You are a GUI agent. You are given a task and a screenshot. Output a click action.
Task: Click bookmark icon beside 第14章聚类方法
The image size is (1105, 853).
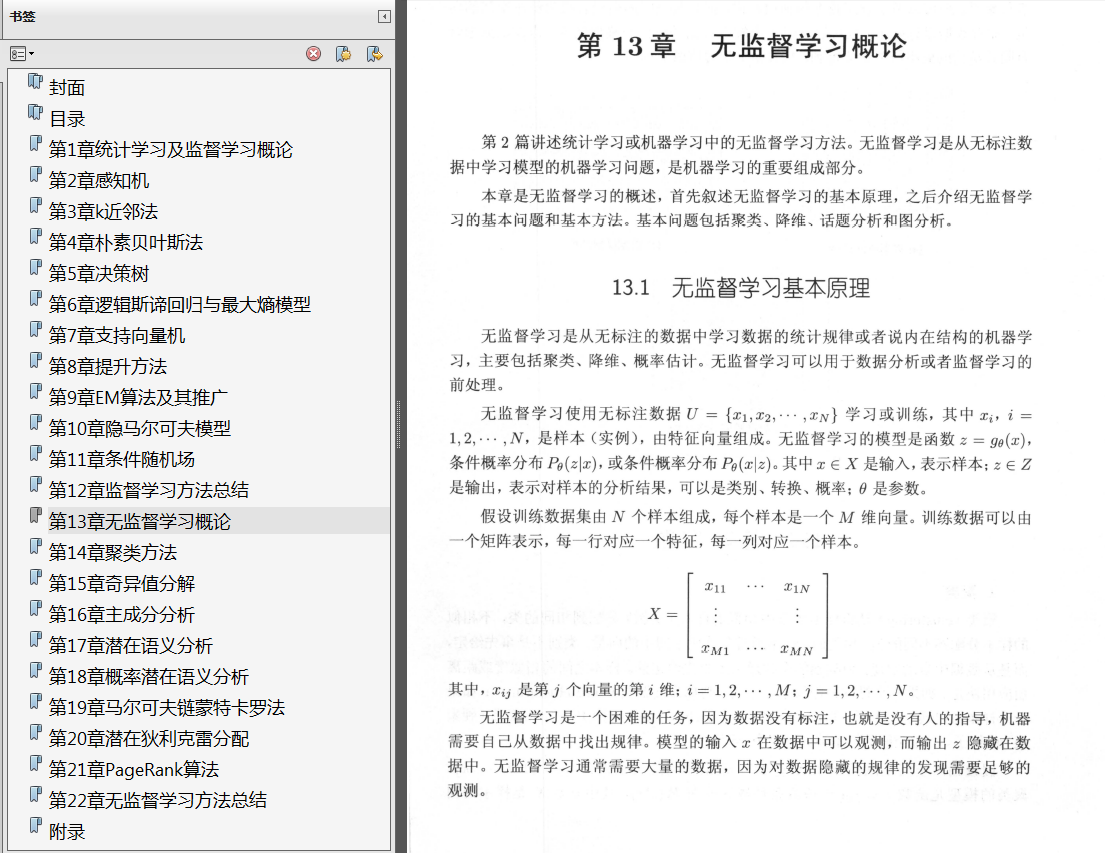tap(35, 546)
